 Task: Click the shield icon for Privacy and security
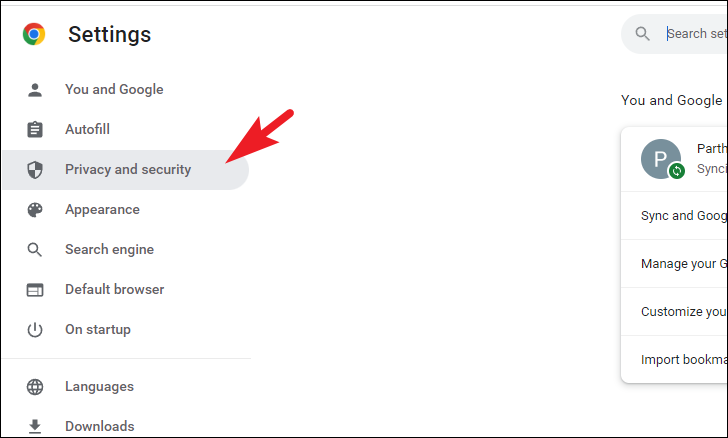point(35,170)
